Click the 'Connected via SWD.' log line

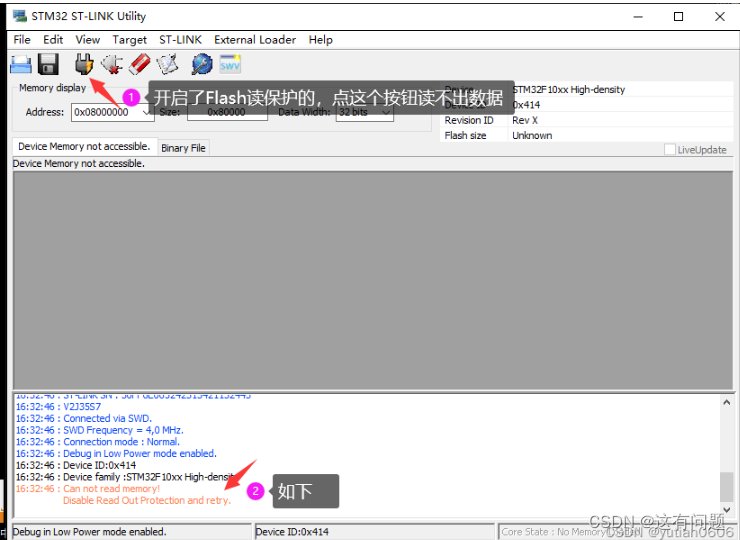[84, 418]
